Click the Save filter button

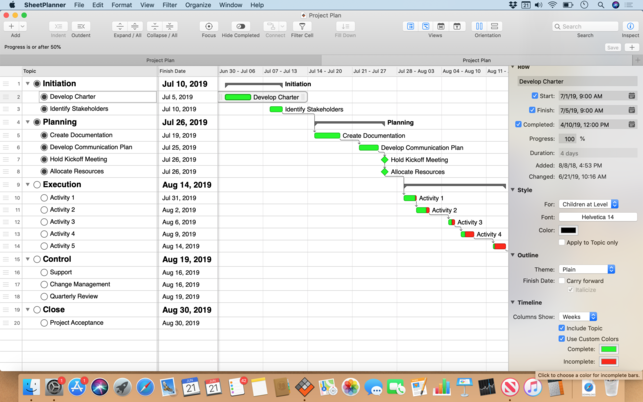[x=613, y=48]
